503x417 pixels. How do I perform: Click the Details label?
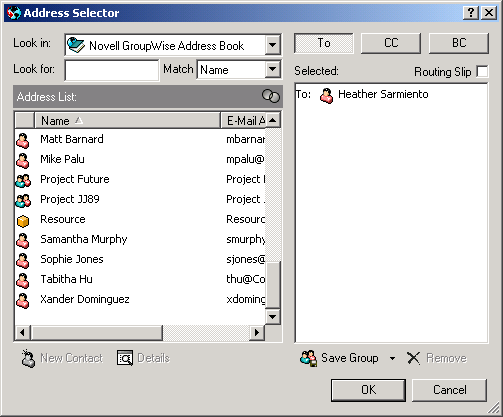pyautogui.click(x=153, y=358)
